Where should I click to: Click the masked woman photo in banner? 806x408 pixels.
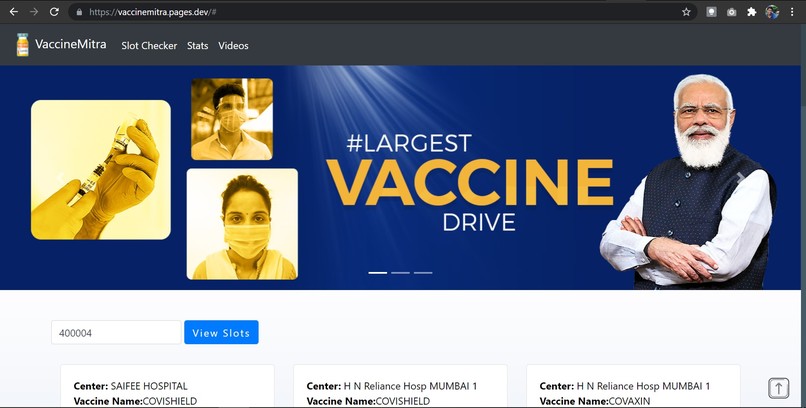tap(242, 224)
